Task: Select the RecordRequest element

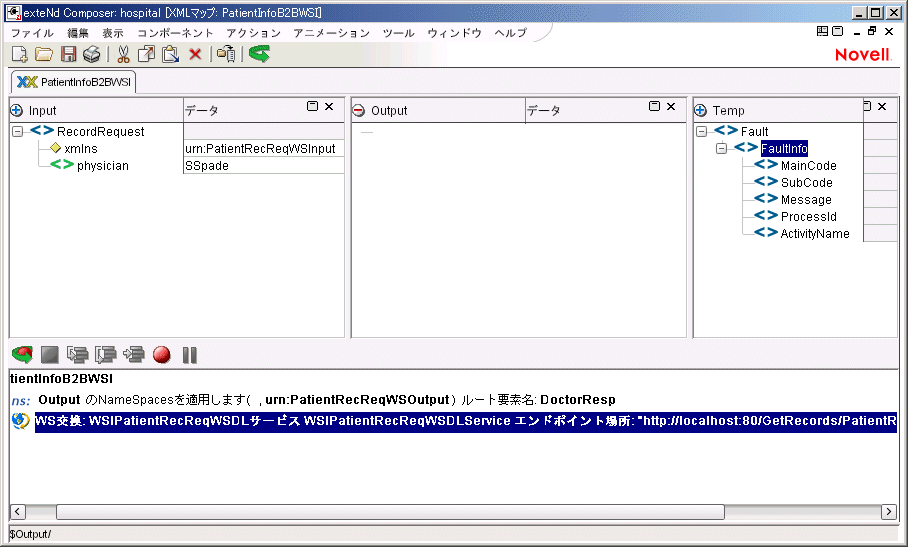Action: pos(100,132)
